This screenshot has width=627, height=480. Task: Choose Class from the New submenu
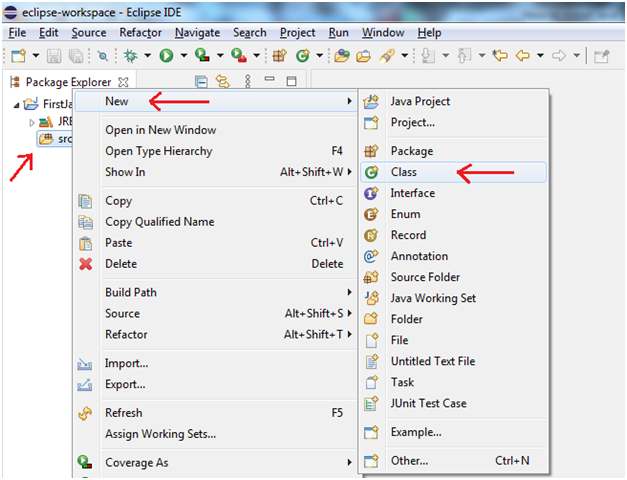coord(453,172)
